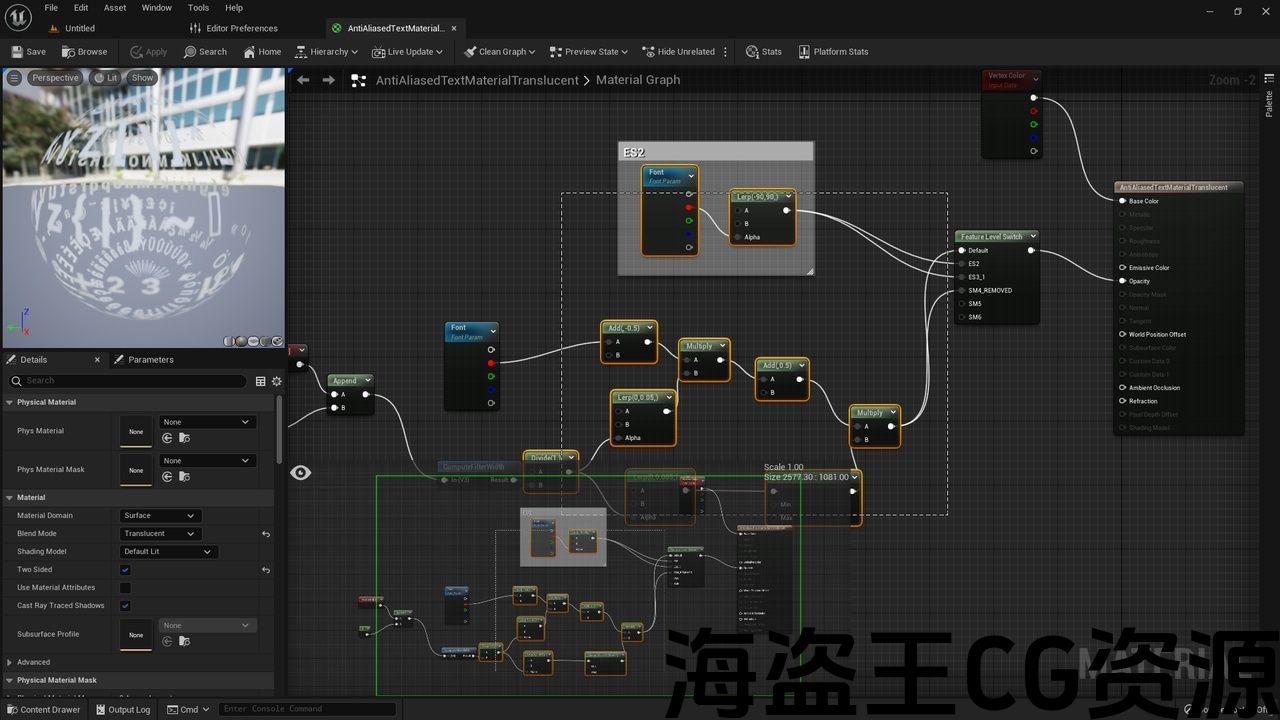Toggle the Two Sided checkbox
The height and width of the screenshot is (720, 1280).
tap(125, 570)
